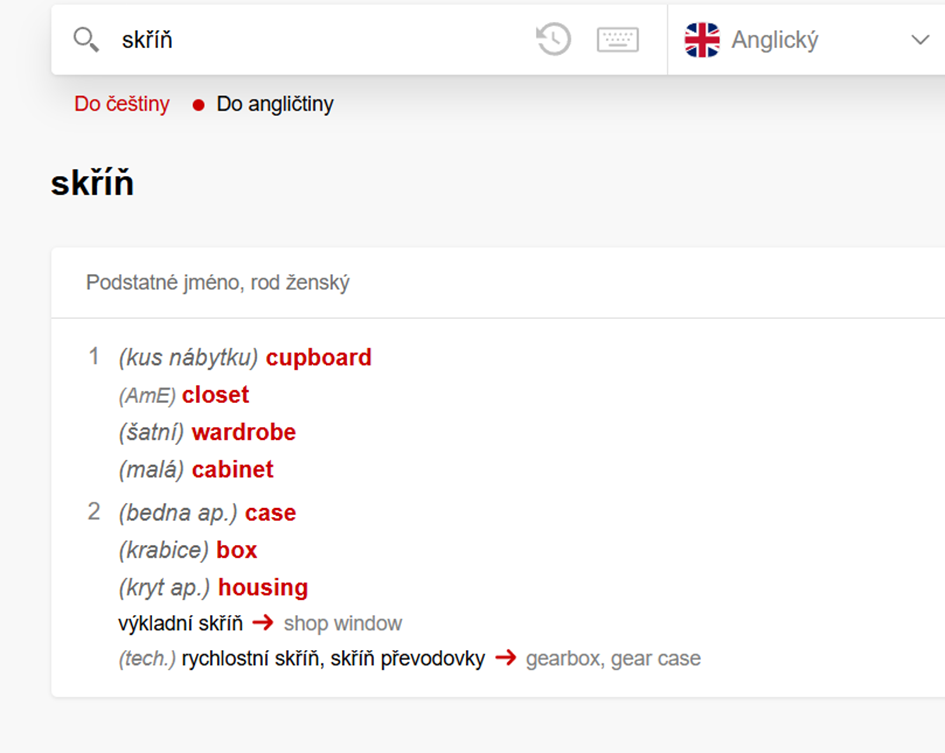Open the Anglický dictionary language selector

point(806,40)
